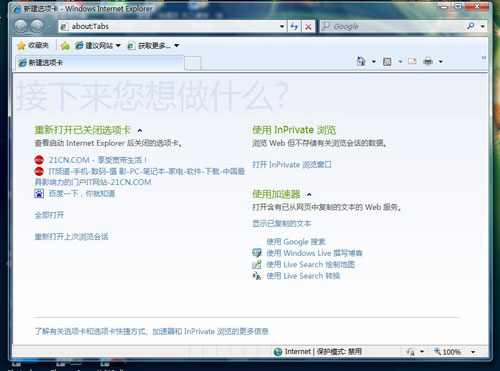Screen dimensions: 500x371
Task: Expand the Home button dropdown arrow
Action: (x=374, y=62)
